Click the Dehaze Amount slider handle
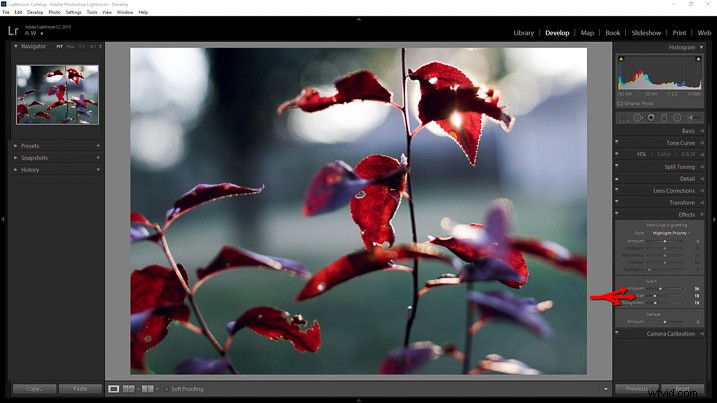The height and width of the screenshot is (403, 717). coord(664,322)
